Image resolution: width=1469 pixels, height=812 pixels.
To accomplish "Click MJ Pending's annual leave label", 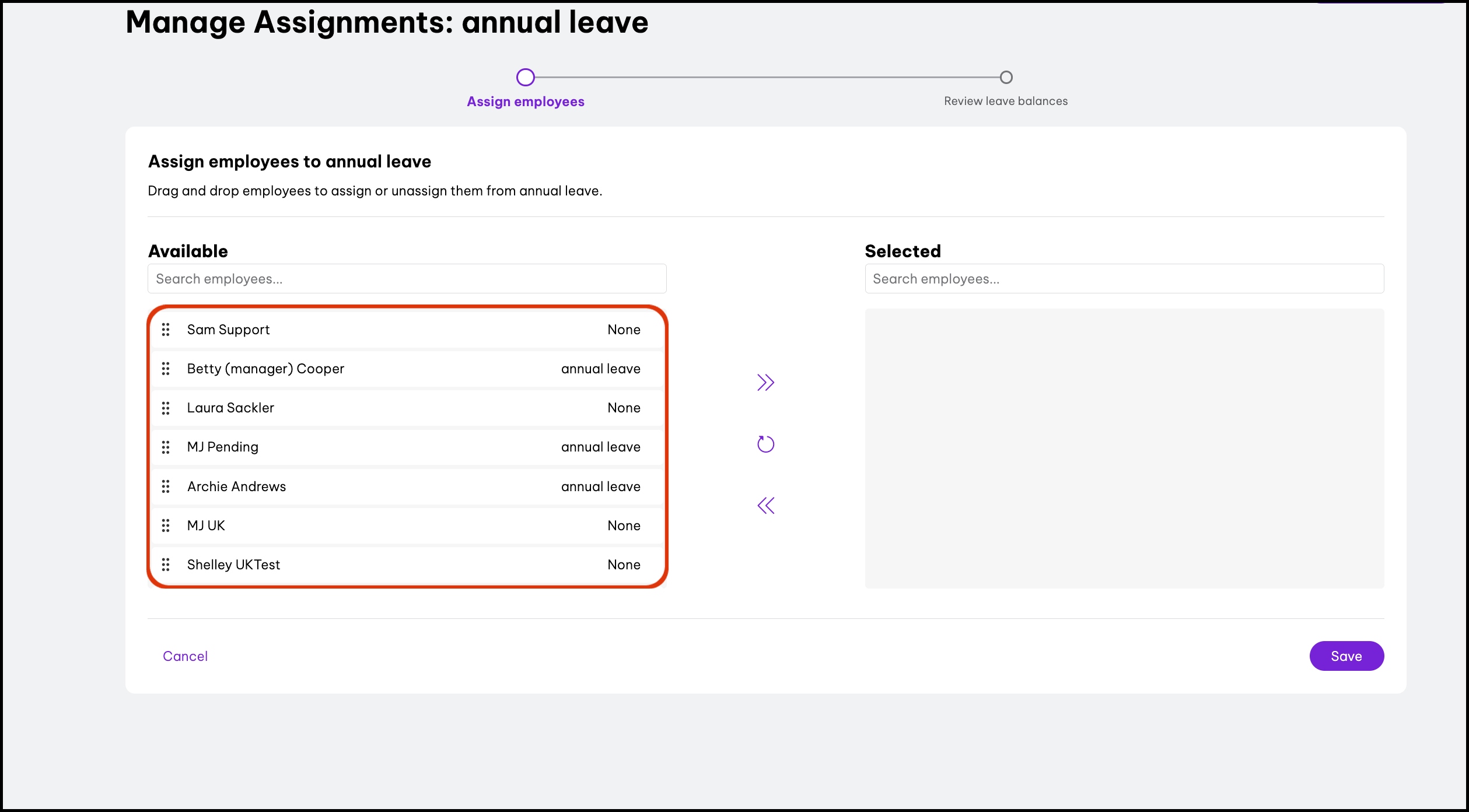I will pyautogui.click(x=600, y=447).
